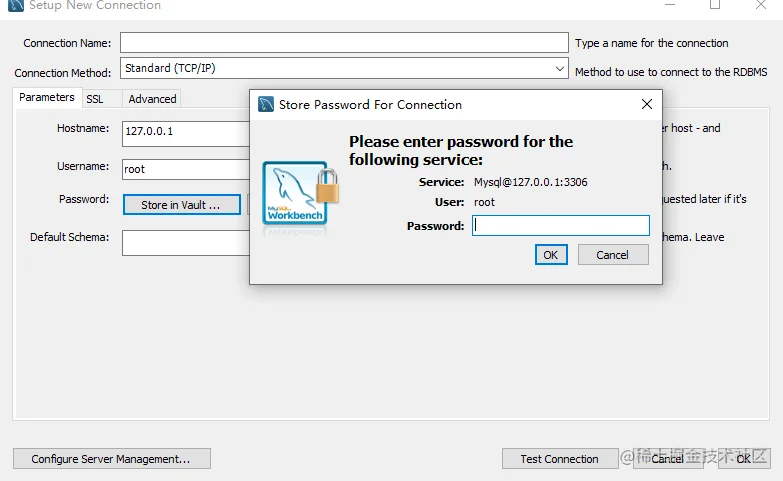This screenshot has height=481, width=783.
Task: Click the Test Connection button
Action: point(560,459)
